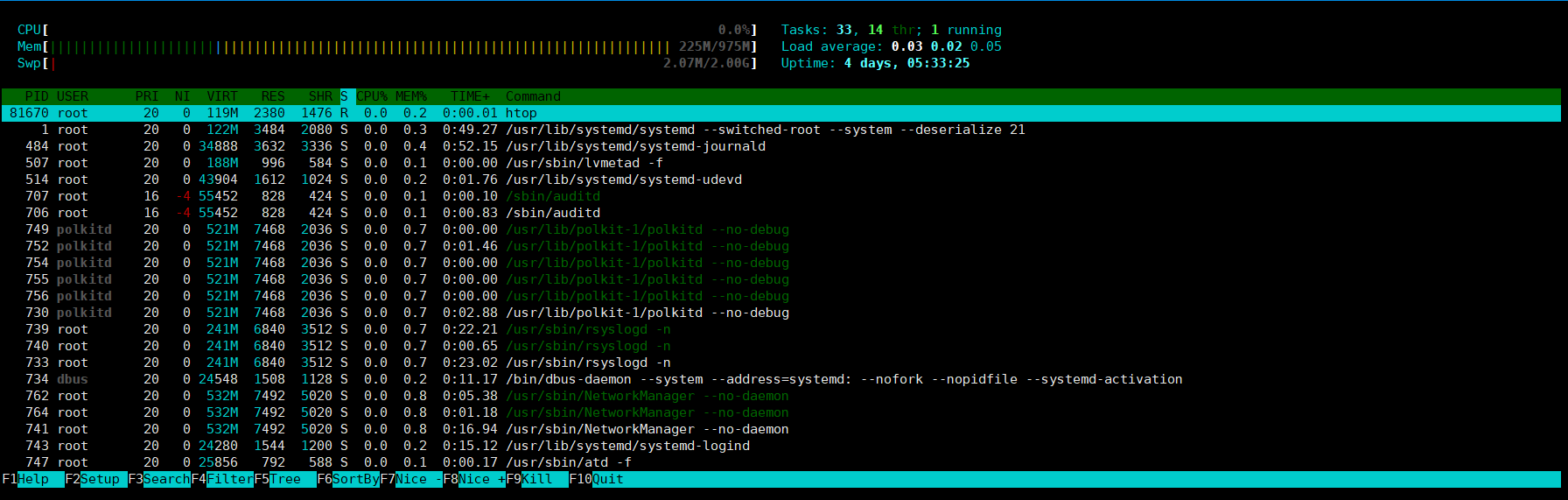The image size is (1568, 500).
Task: Select polkitd thread row PID 756
Action: click(x=781, y=296)
